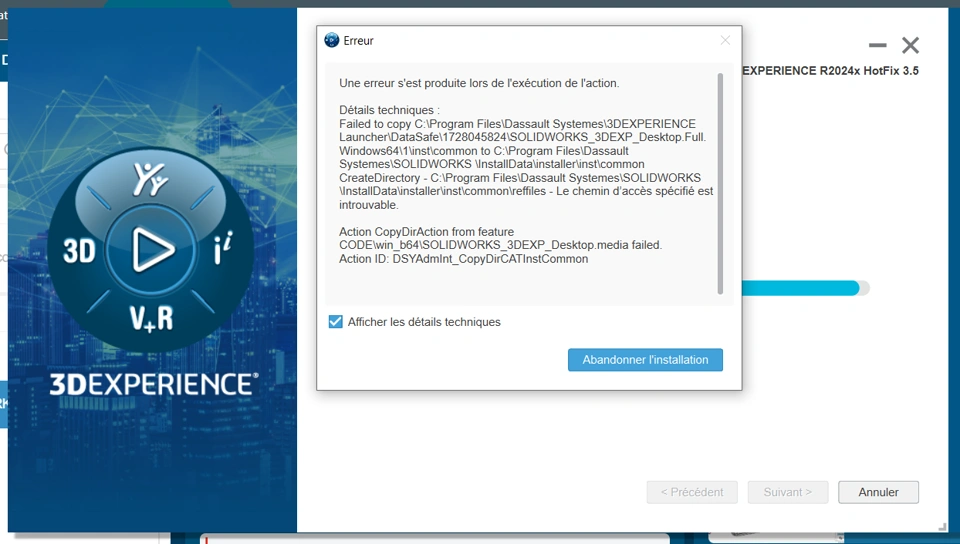Click the 'Afficher les détails techniques' label
The width and height of the screenshot is (960, 544).
coord(424,322)
